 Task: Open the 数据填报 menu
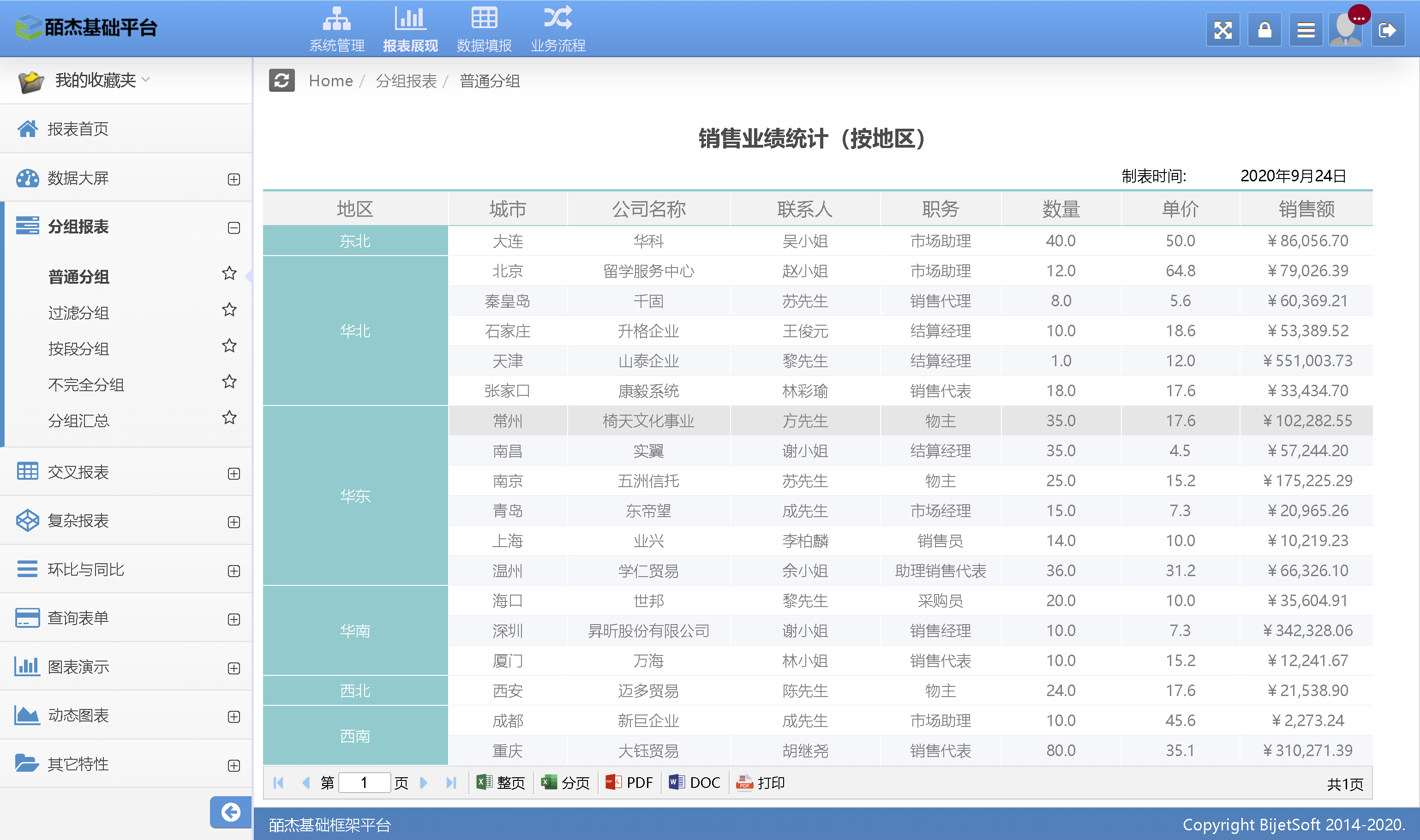coord(484,27)
